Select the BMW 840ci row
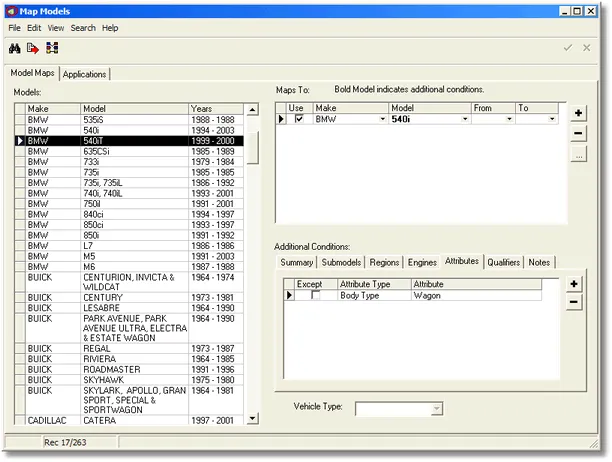 129,215
